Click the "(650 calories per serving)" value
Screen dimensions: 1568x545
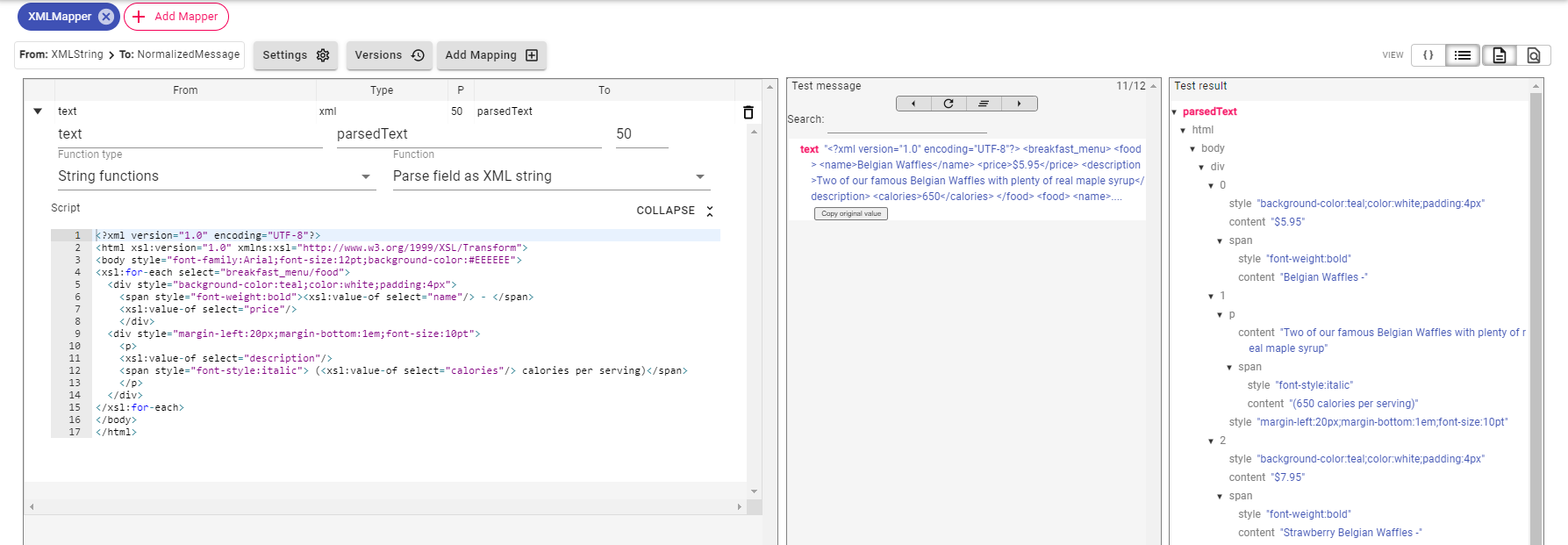click(1353, 404)
